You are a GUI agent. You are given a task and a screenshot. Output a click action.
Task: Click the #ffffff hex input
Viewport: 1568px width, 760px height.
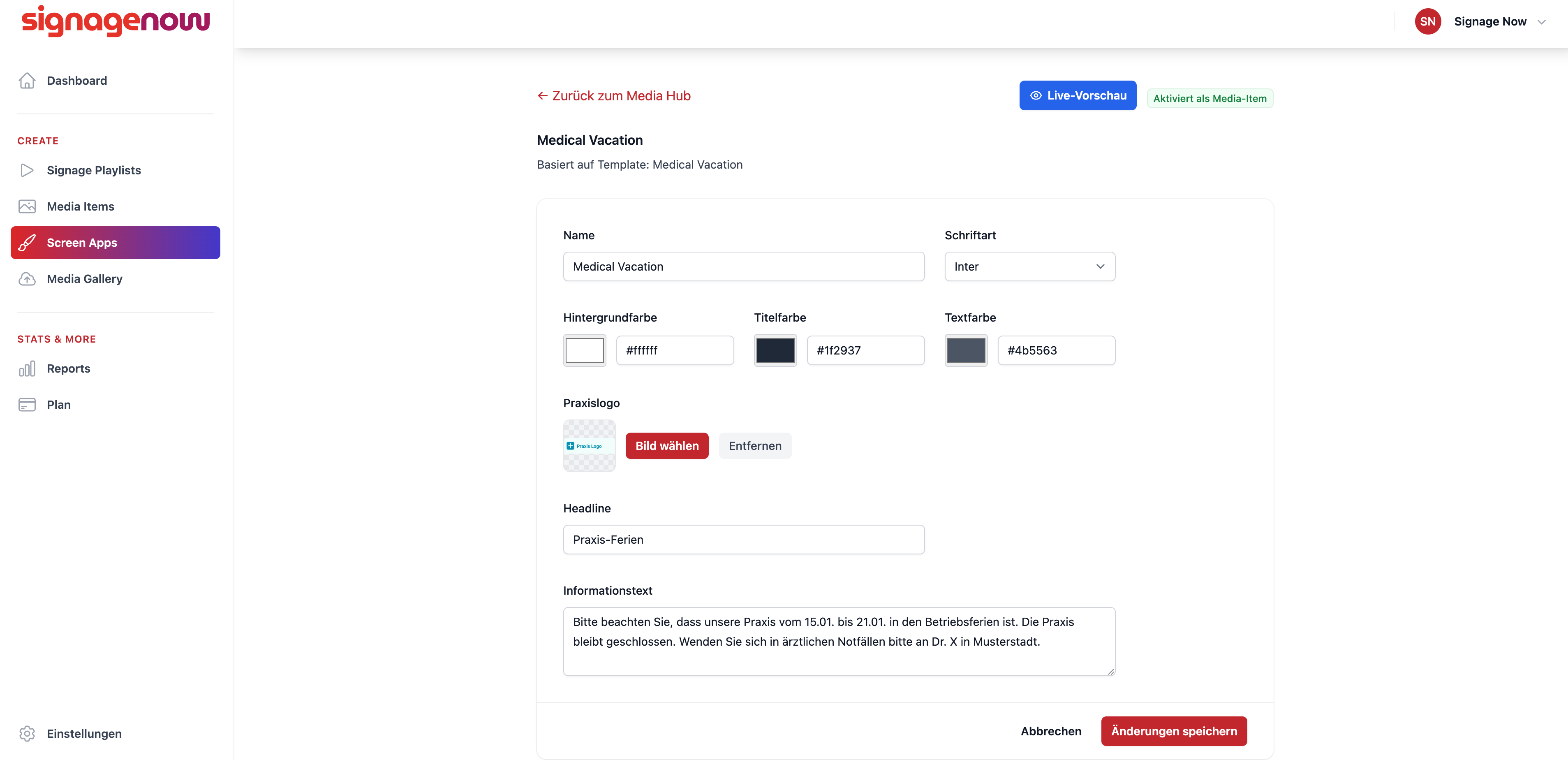(674, 350)
